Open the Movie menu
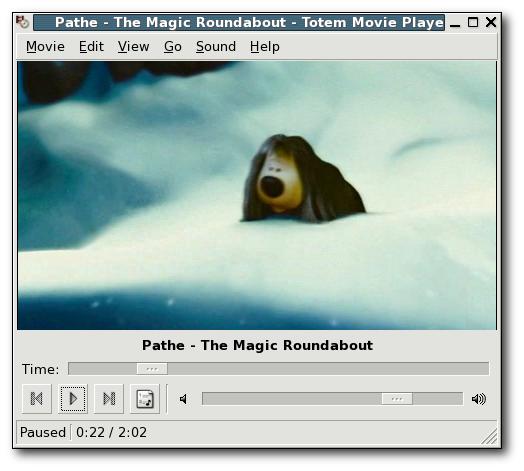Viewport: 524px width, 471px height. click(45, 46)
